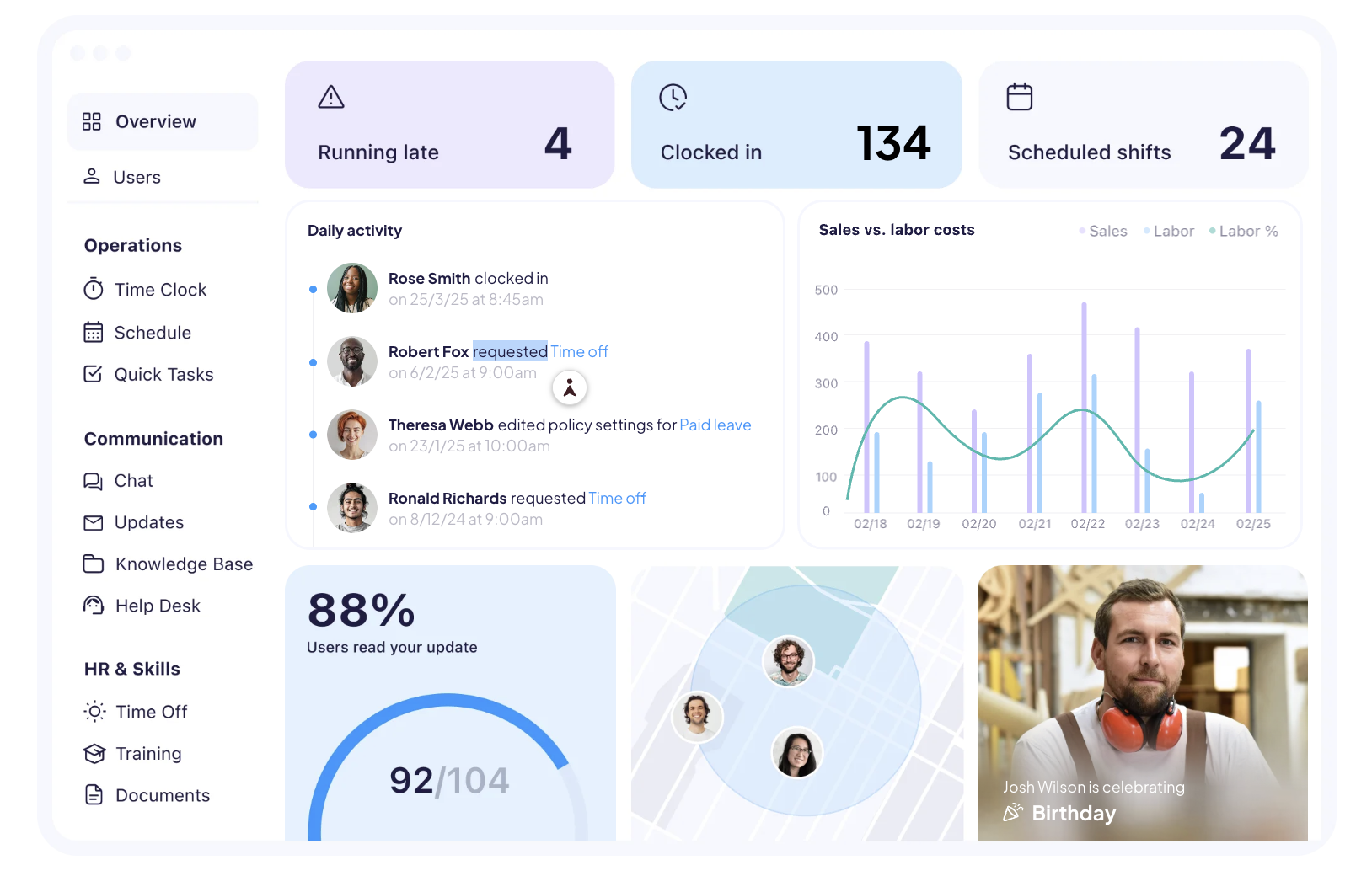
Task: Click curly-haired man's avatar on map
Action: tap(789, 661)
